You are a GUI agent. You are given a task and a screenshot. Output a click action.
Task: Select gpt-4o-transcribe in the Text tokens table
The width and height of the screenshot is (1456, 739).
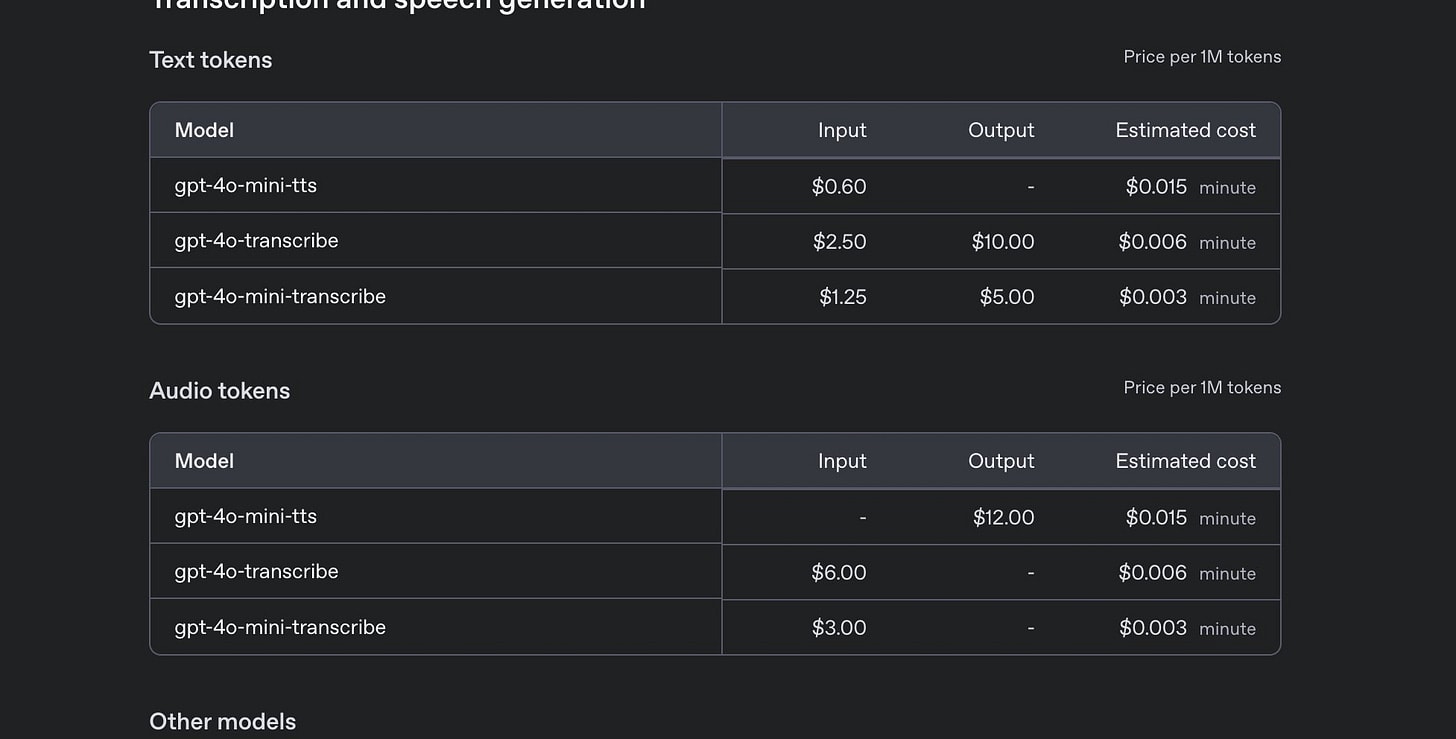click(256, 241)
